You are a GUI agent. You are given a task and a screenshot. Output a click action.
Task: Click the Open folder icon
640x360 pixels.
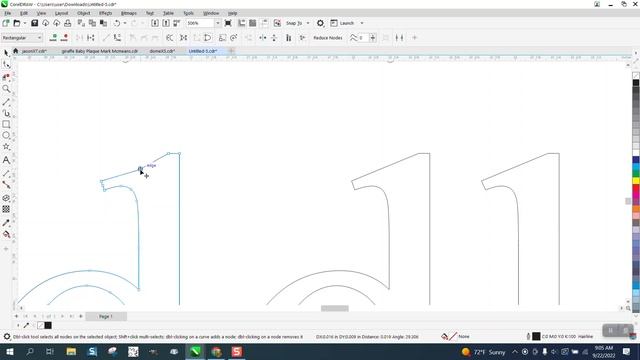[17, 23]
